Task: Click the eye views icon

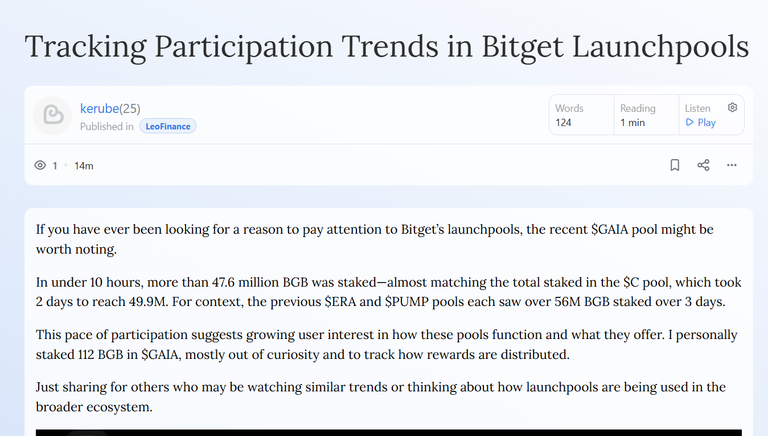Action: click(x=40, y=166)
